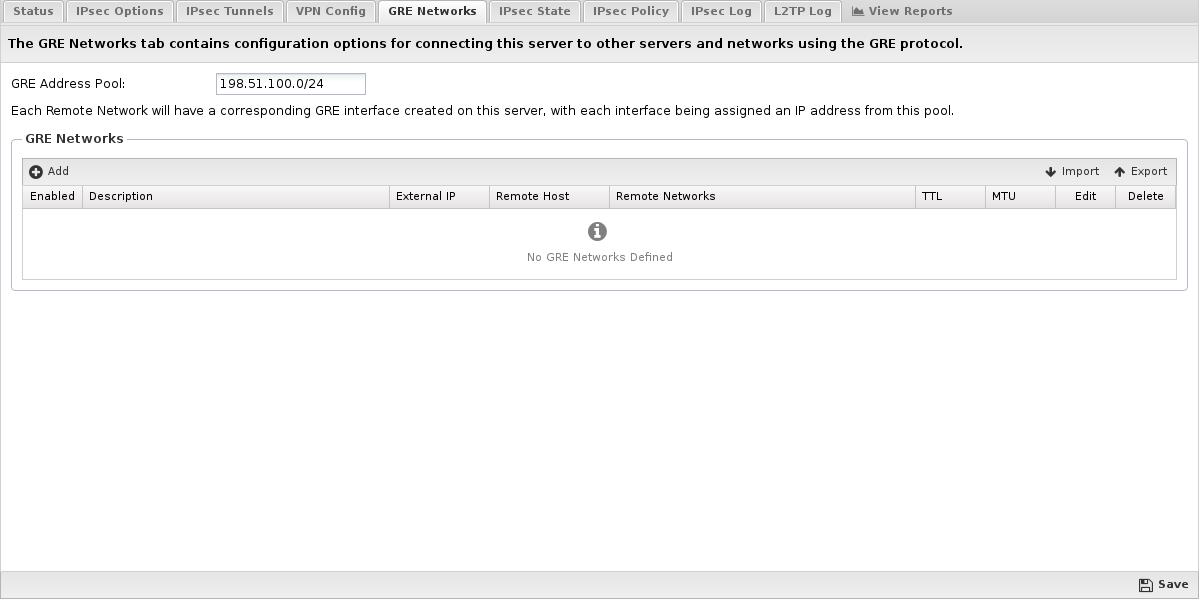
Task: Go to the IPsec Tunnels tab
Action: click(x=230, y=12)
